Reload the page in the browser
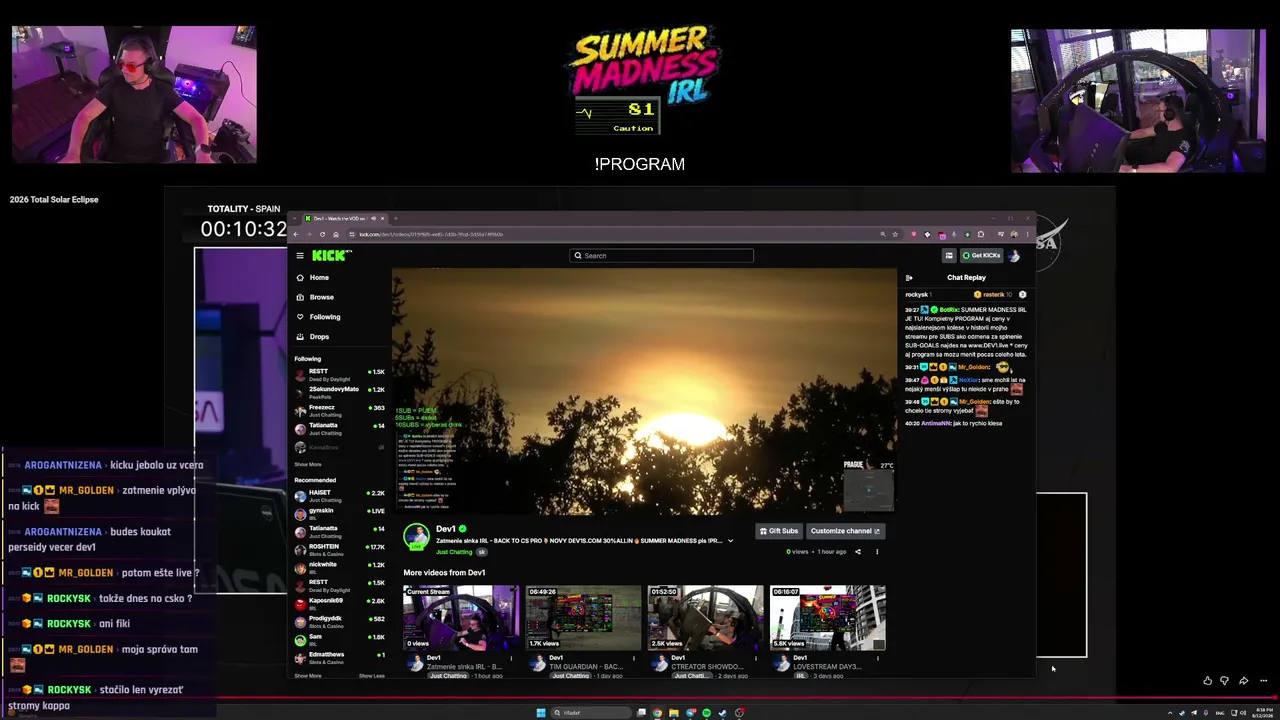 tap(322, 234)
